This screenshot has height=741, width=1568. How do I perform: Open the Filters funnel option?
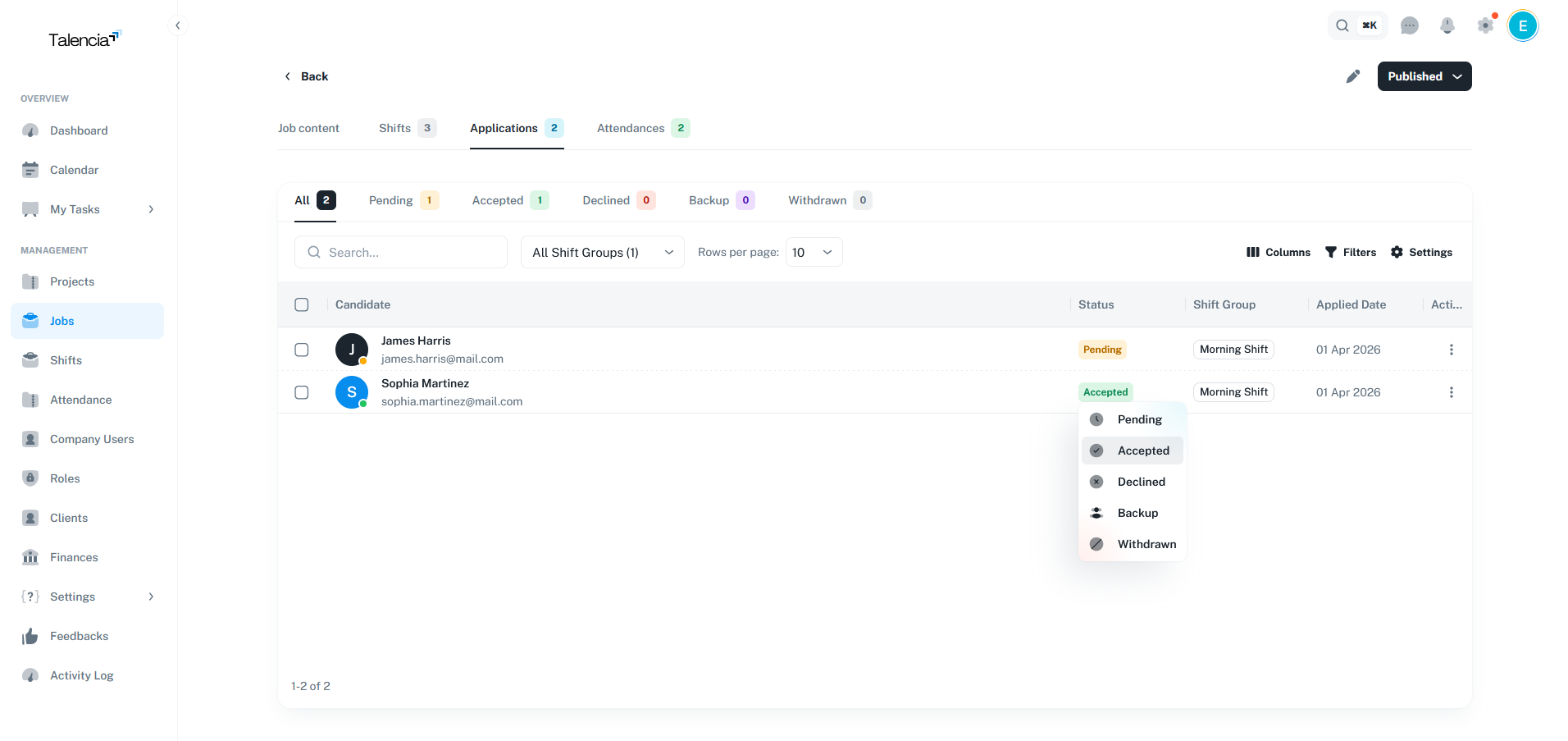[1351, 252]
